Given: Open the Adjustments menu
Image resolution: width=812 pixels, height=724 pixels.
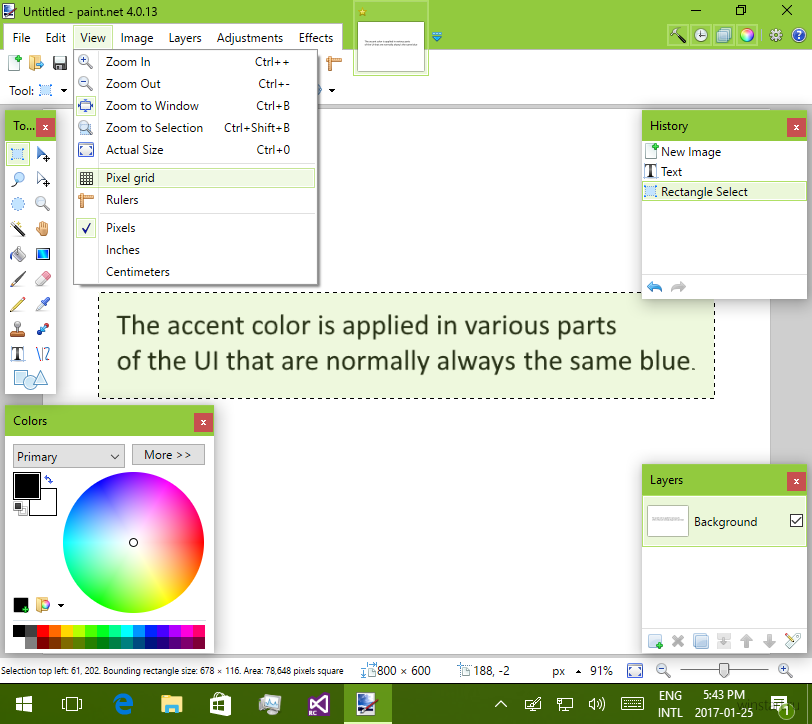Looking at the screenshot, I should (250, 38).
